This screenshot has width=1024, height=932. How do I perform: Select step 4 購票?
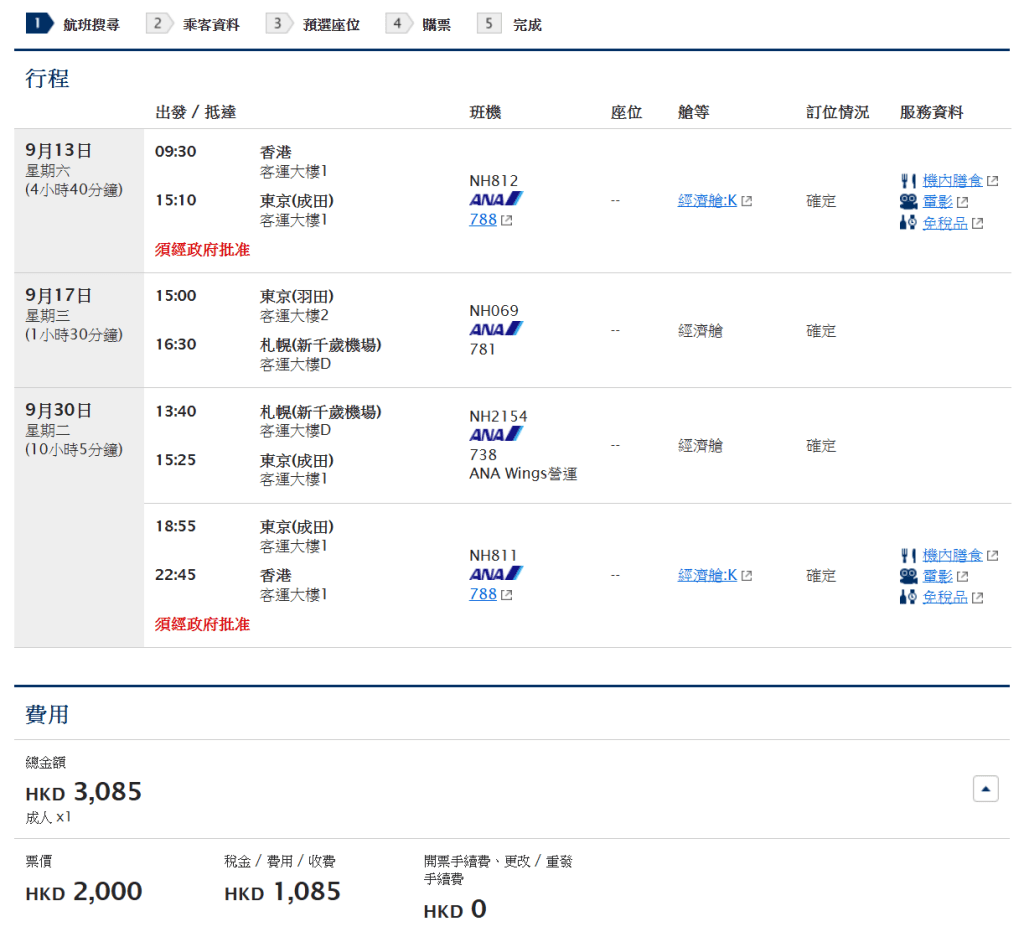(420, 24)
